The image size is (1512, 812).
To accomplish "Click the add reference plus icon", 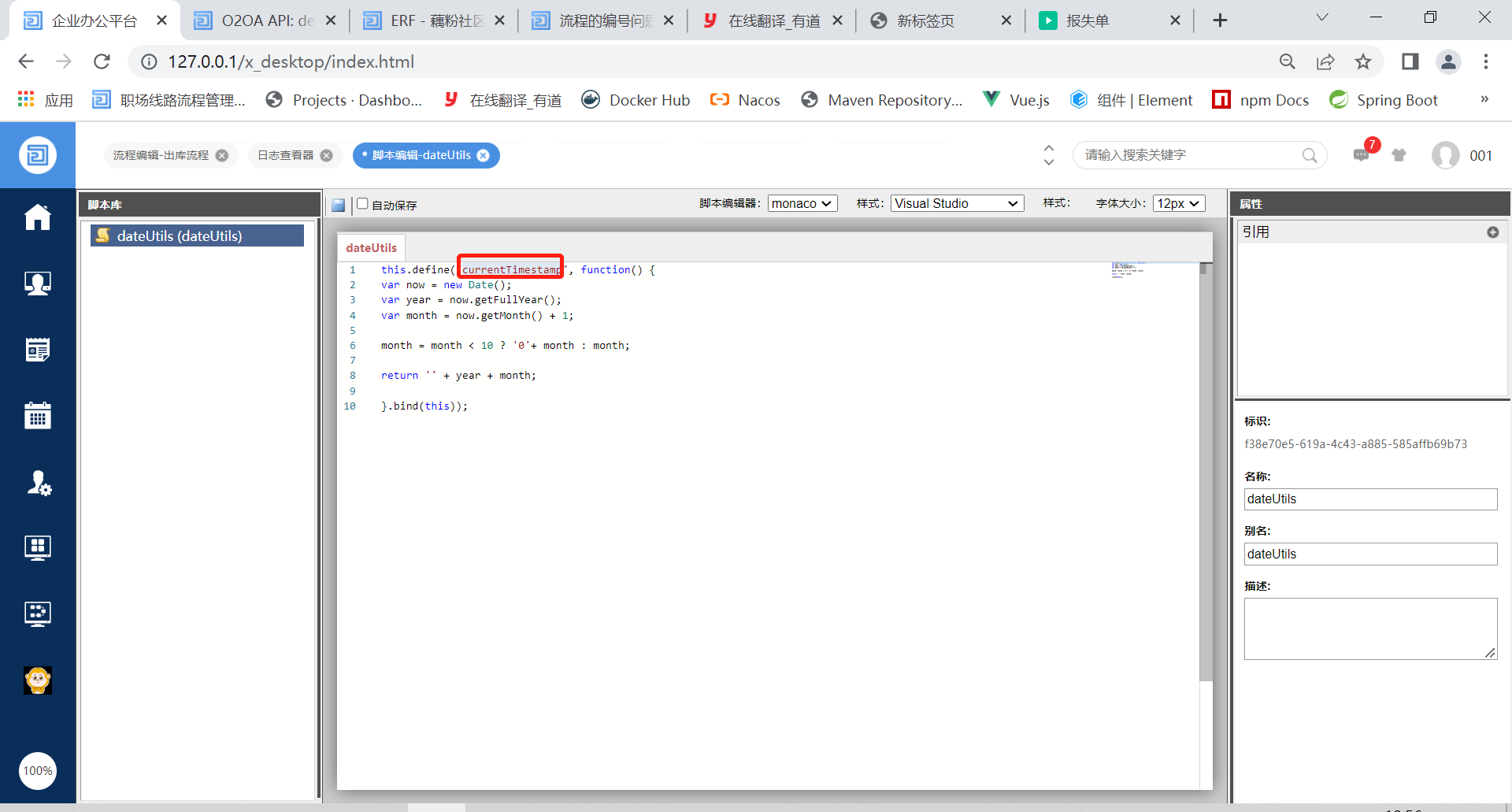I will 1492,232.
